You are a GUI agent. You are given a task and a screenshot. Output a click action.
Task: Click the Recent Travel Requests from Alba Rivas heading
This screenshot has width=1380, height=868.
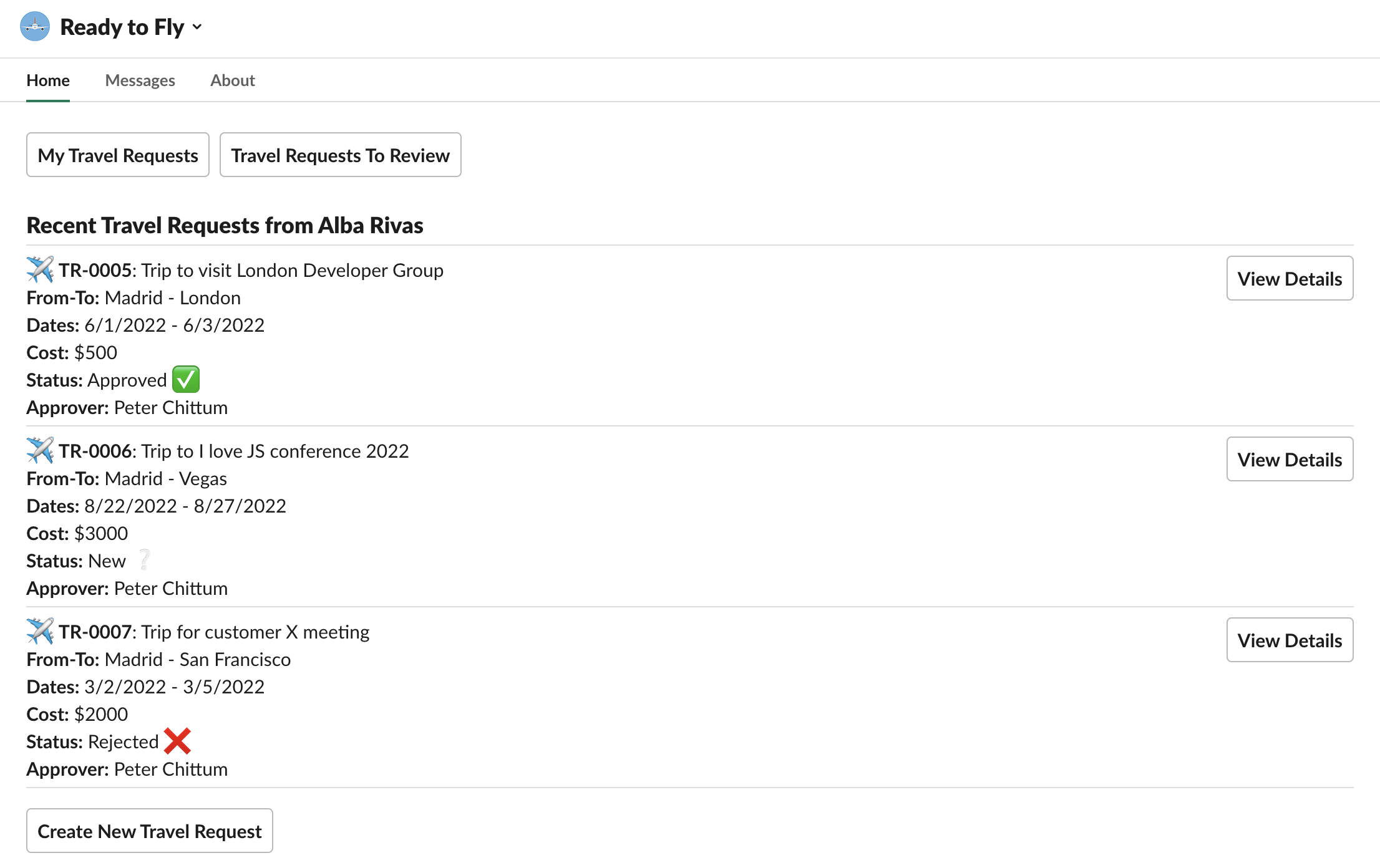(x=225, y=225)
